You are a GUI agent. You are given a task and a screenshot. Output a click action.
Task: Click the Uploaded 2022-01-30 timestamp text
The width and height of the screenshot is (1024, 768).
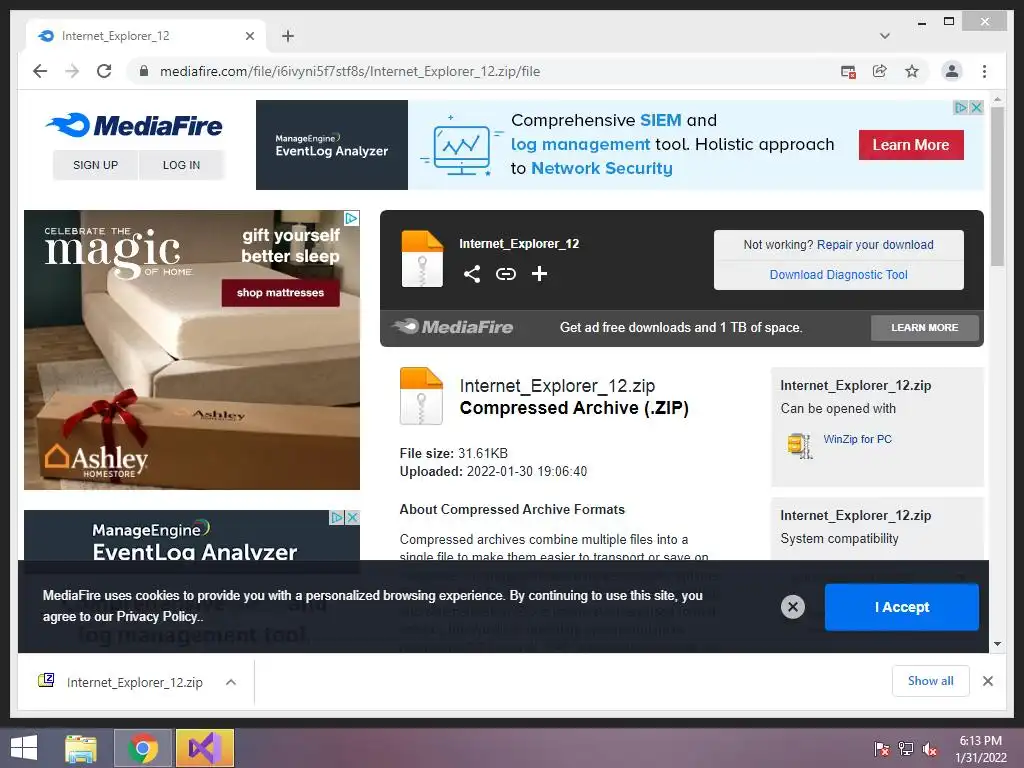(493, 472)
